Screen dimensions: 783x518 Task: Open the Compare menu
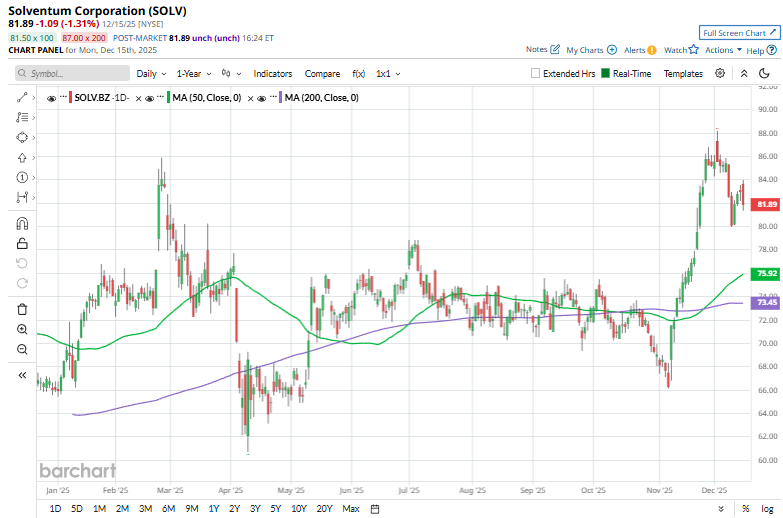pos(322,73)
